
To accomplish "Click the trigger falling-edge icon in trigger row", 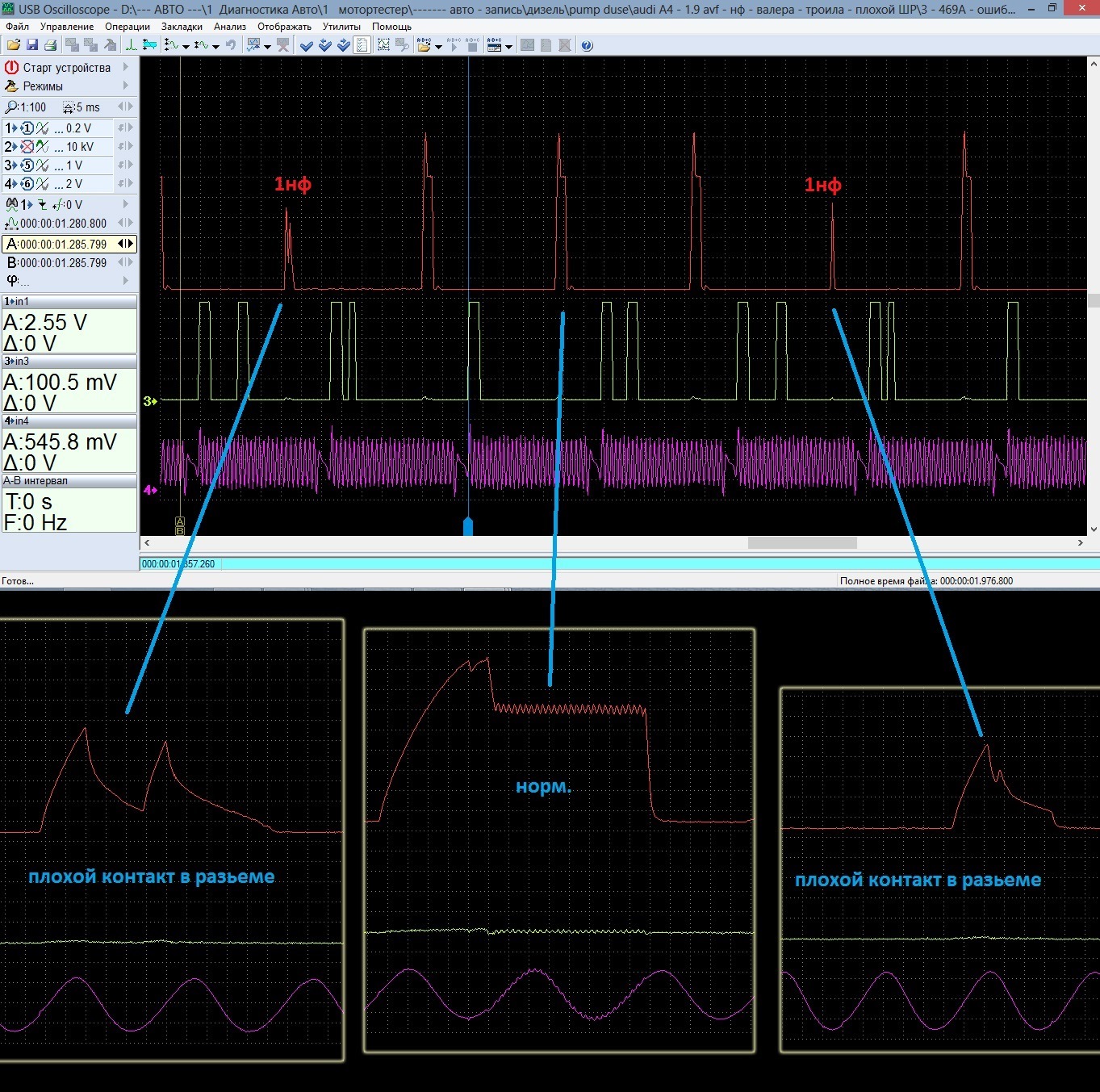I will 42,205.
